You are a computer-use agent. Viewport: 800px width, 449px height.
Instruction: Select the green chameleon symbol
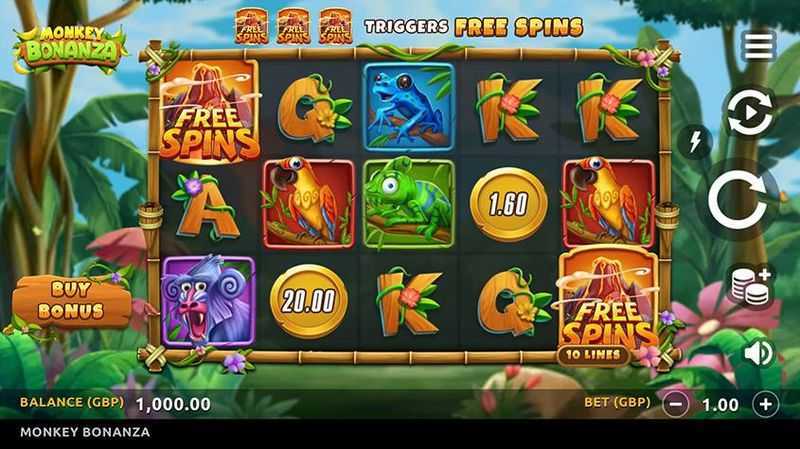pyautogui.click(x=409, y=203)
